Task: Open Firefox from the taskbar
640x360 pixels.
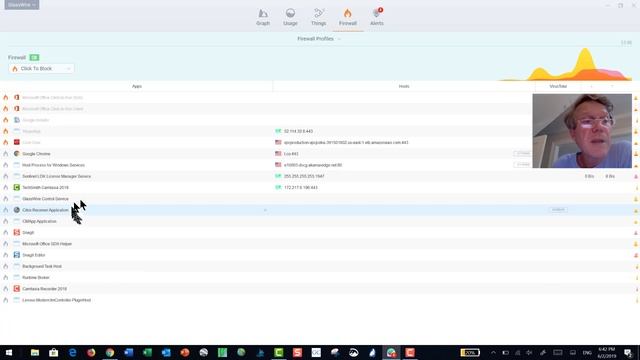Action: click(91, 353)
